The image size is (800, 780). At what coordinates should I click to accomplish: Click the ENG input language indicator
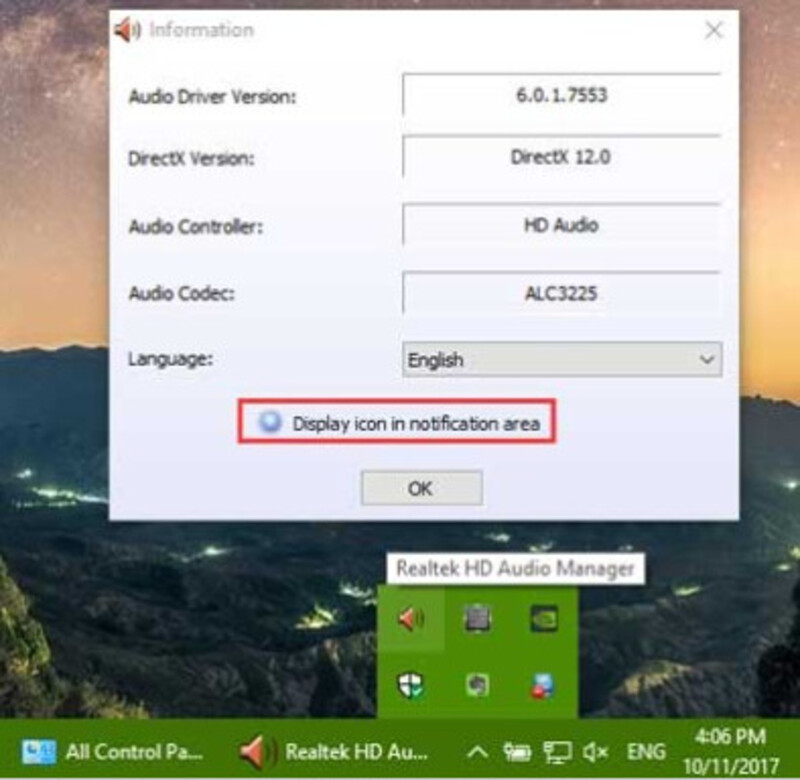pyautogui.click(x=646, y=752)
